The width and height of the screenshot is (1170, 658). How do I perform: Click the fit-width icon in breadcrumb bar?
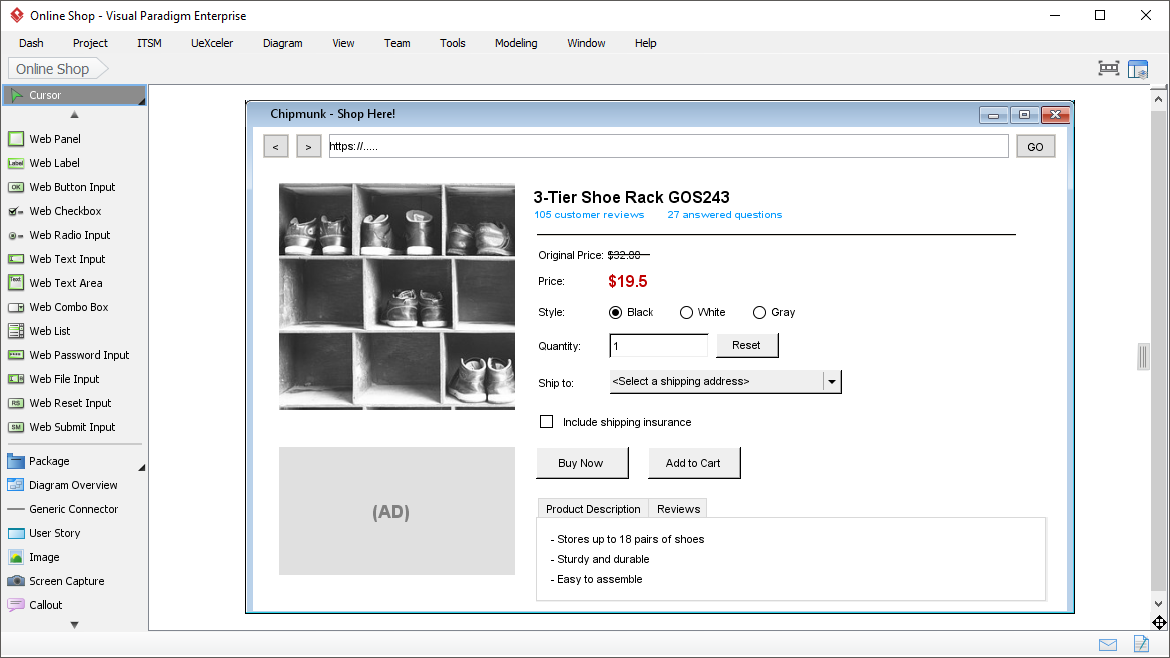[x=1109, y=69]
